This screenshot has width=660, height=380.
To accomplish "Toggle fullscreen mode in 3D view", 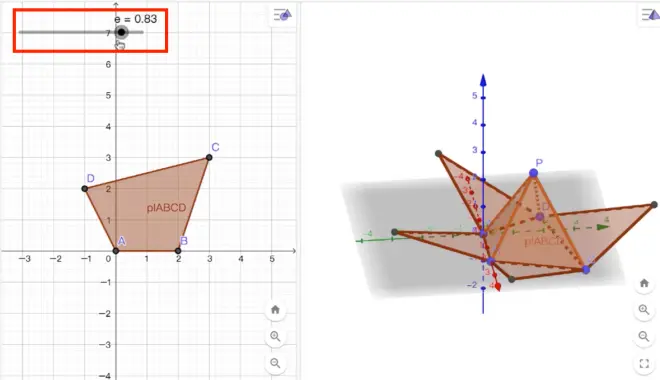I will coord(644,363).
